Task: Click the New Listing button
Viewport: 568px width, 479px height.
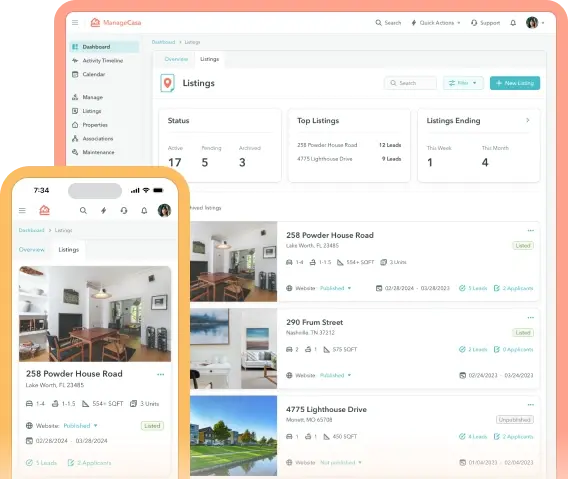Action: (515, 83)
